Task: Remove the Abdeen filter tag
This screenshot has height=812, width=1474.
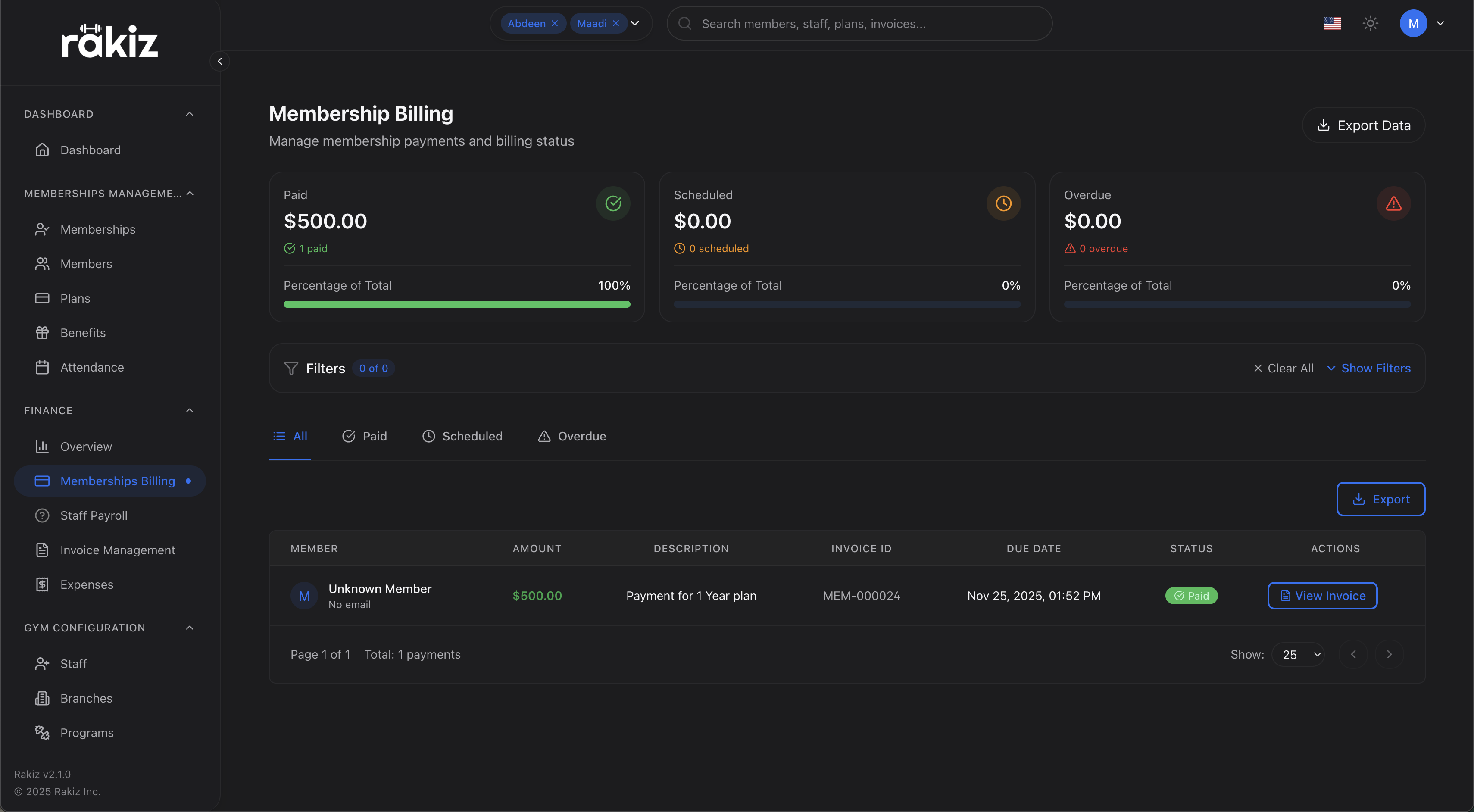Action: click(554, 23)
